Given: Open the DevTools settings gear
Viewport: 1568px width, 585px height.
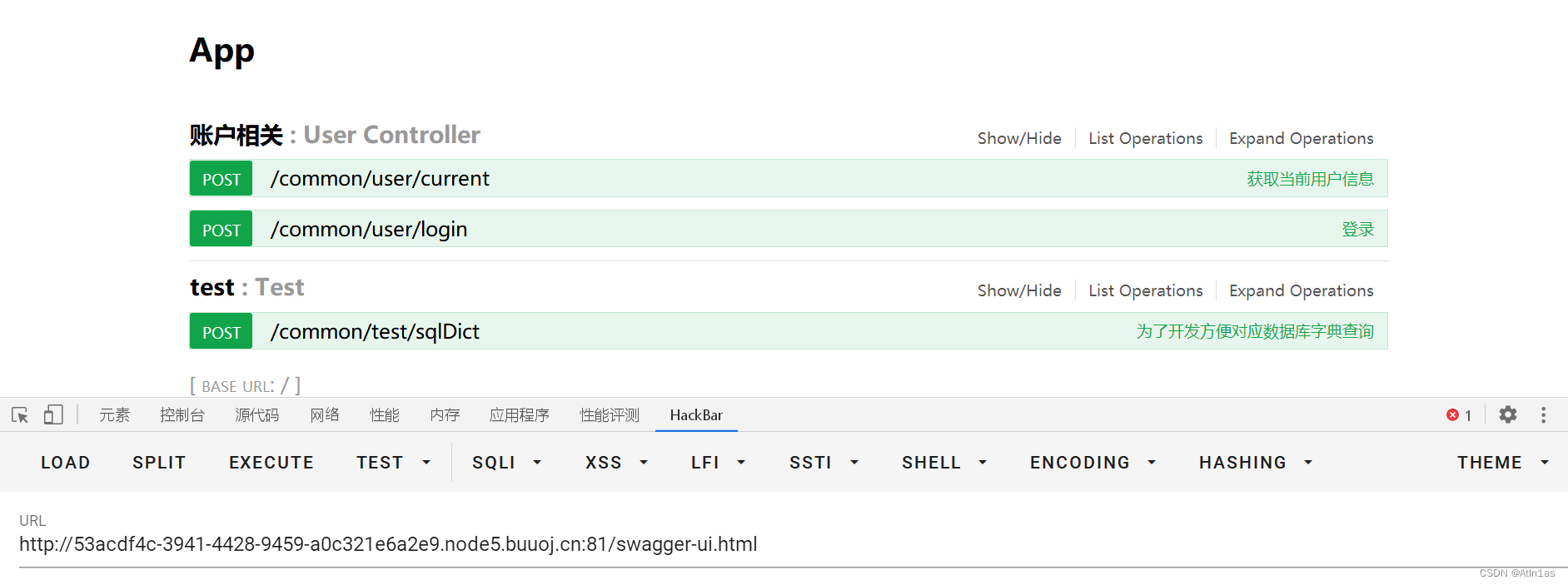Looking at the screenshot, I should 1507,414.
